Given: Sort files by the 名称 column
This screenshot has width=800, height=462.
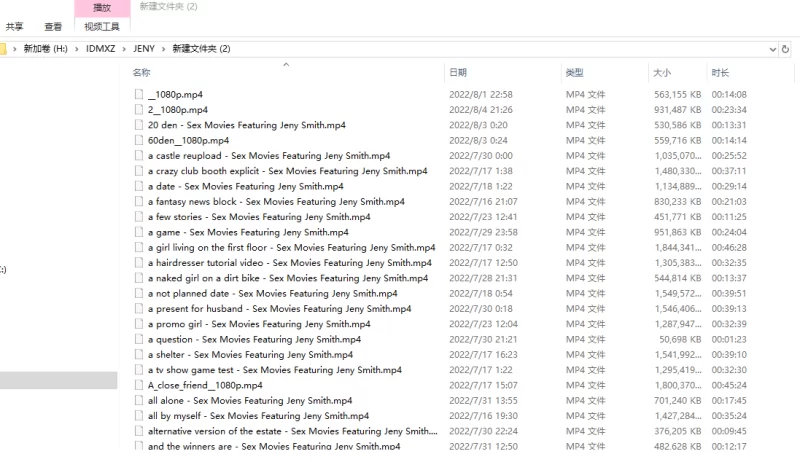Looking at the screenshot, I should coord(142,73).
